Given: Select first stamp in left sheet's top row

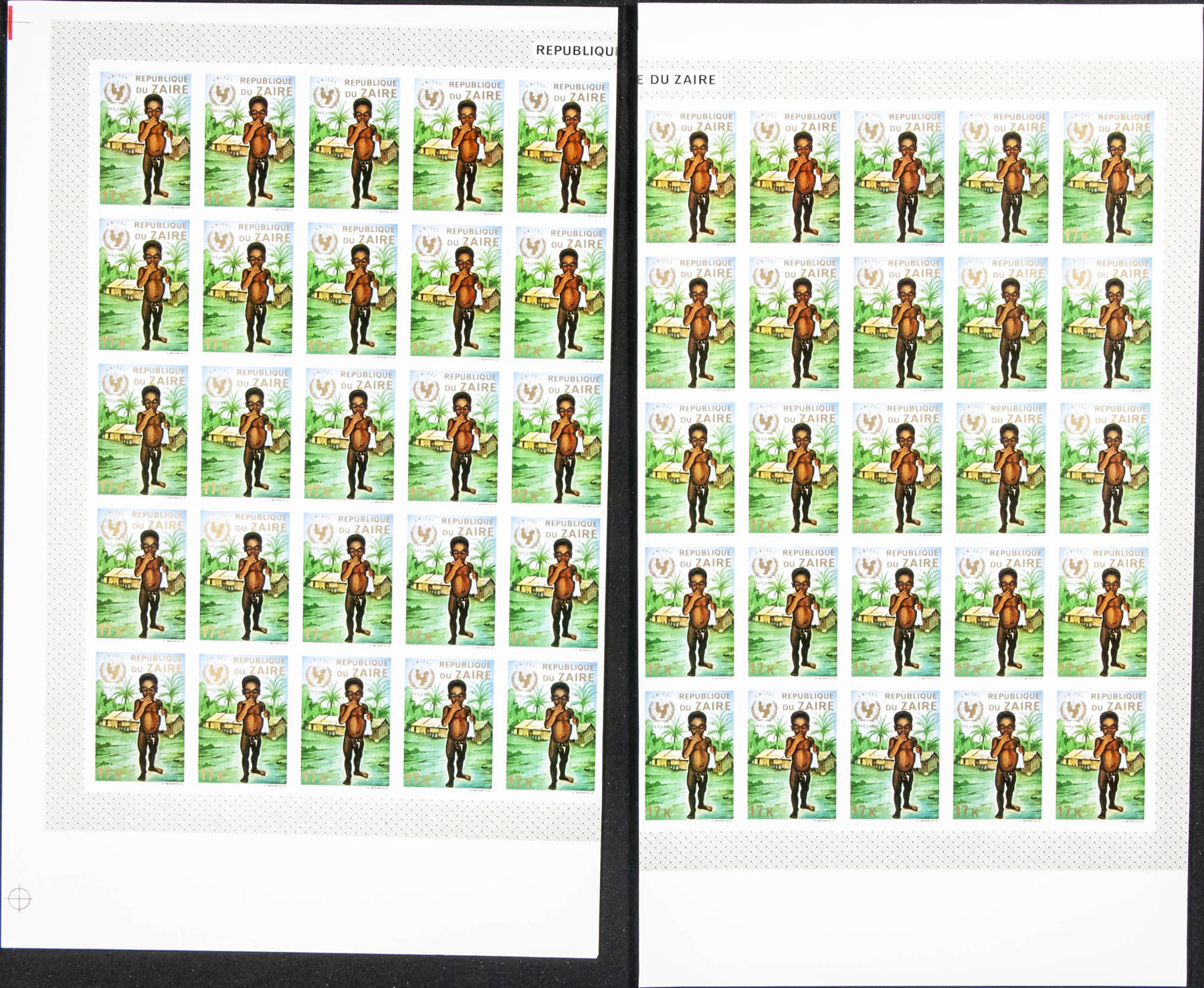Looking at the screenshot, I should tap(145, 139).
